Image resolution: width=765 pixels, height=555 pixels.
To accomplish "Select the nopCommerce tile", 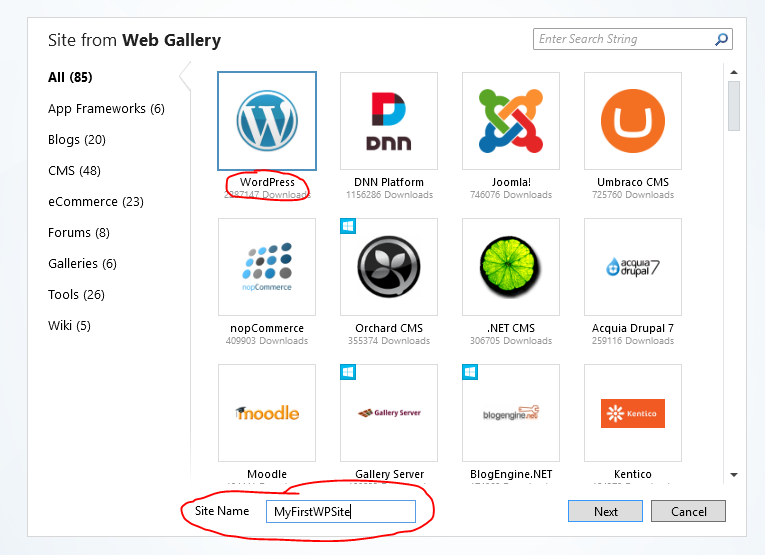I will (267, 267).
